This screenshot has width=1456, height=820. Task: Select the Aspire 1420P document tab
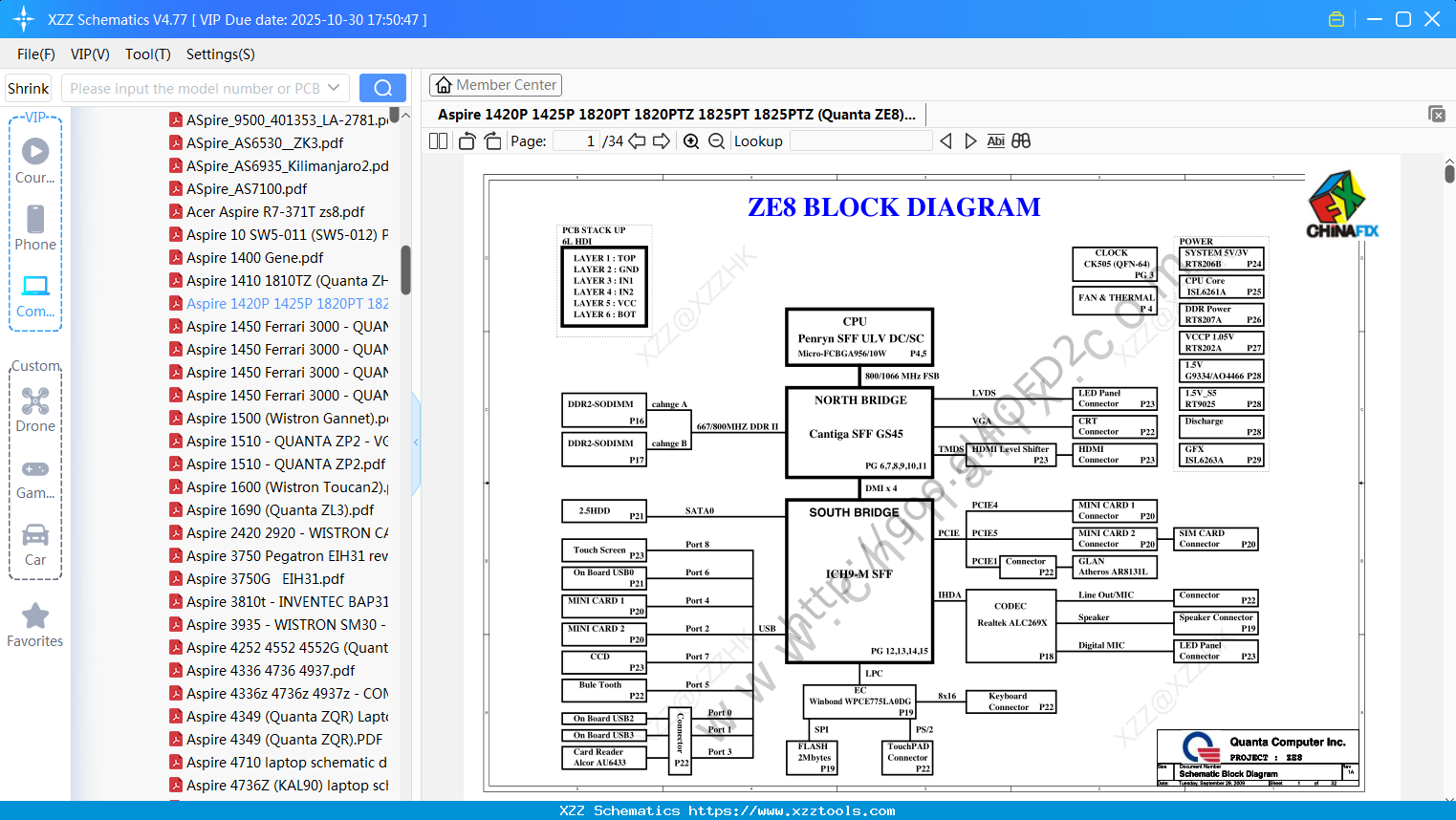click(677, 114)
